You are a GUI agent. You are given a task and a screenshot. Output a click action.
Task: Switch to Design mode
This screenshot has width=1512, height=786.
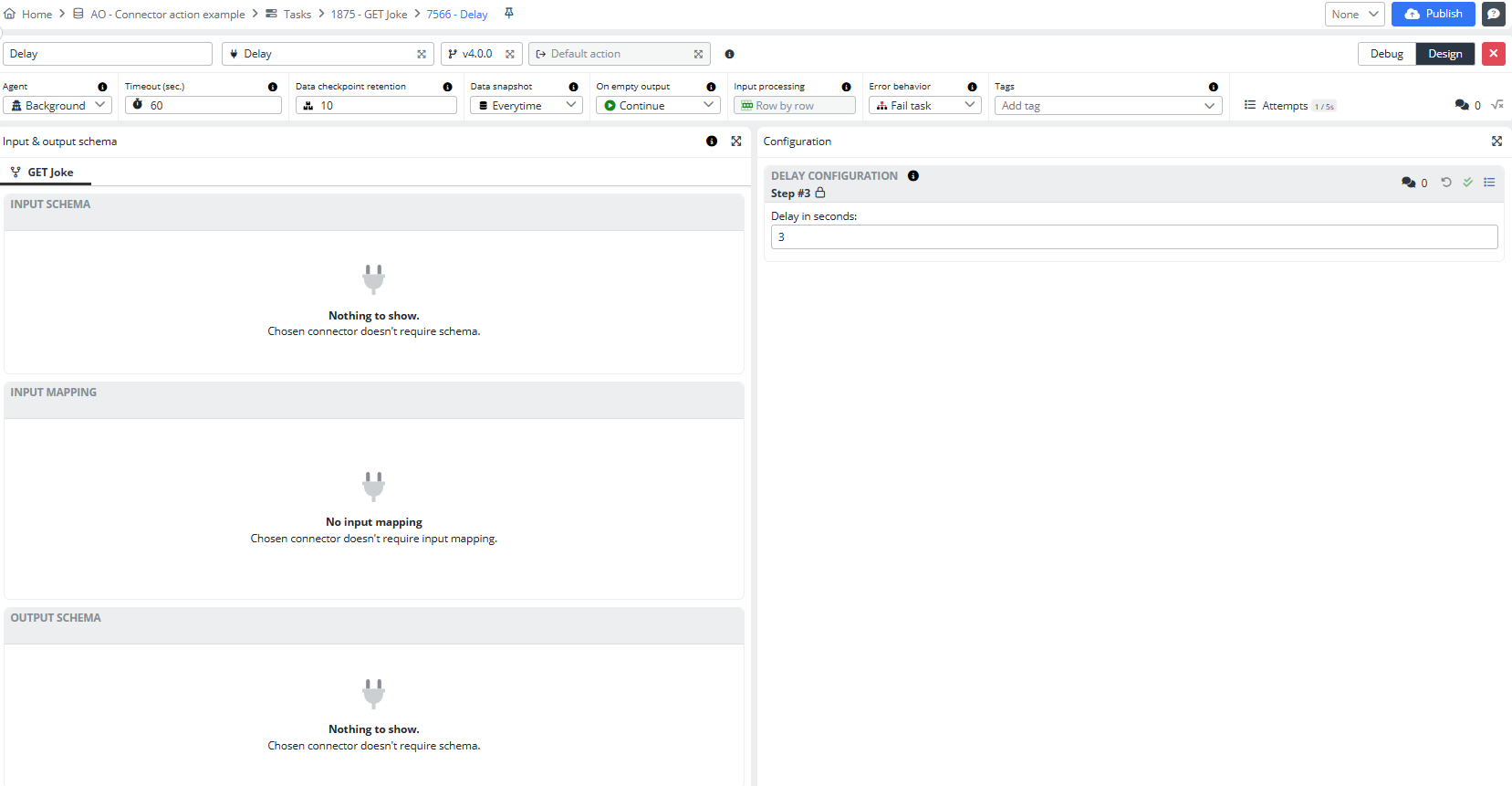(1444, 54)
